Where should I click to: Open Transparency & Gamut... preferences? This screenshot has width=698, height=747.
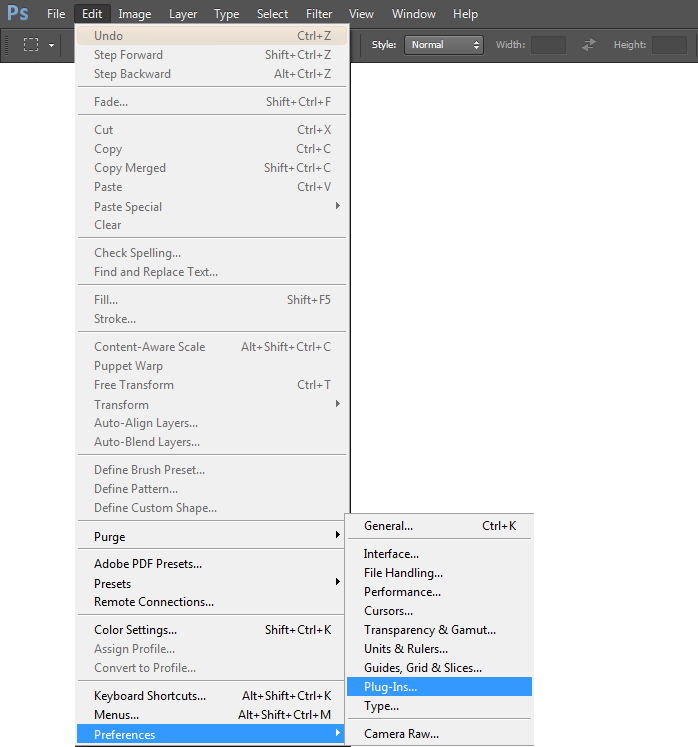tap(439, 630)
